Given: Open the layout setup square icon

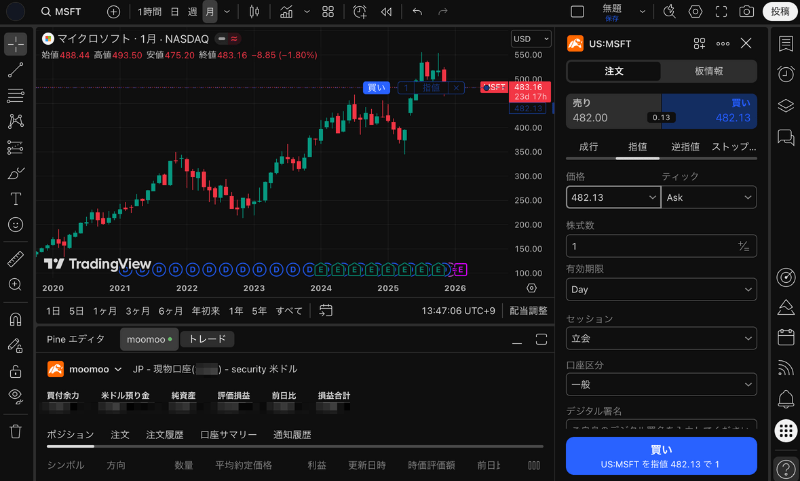Looking at the screenshot, I should (x=577, y=12).
